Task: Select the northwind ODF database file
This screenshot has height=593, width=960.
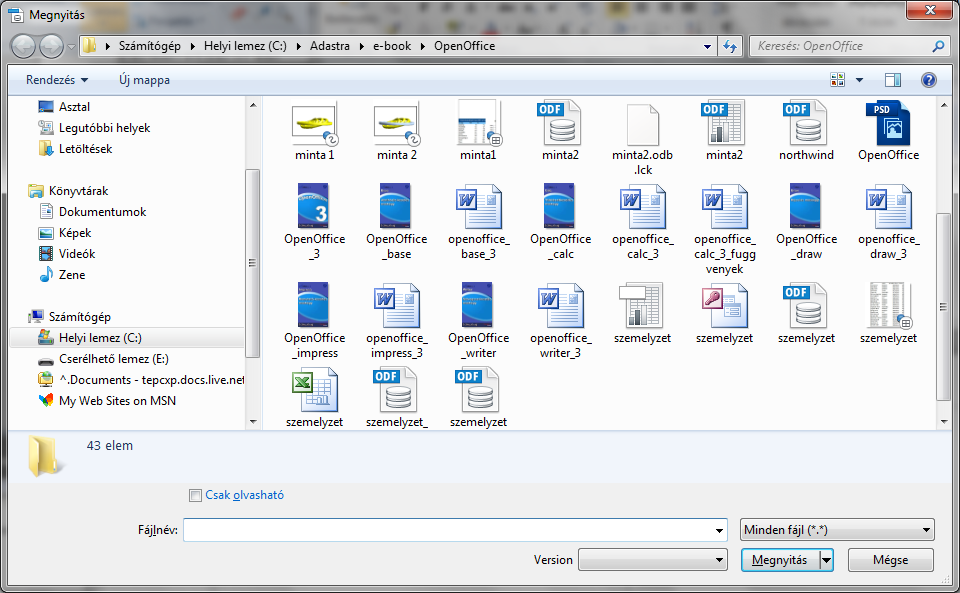Action: (x=806, y=131)
